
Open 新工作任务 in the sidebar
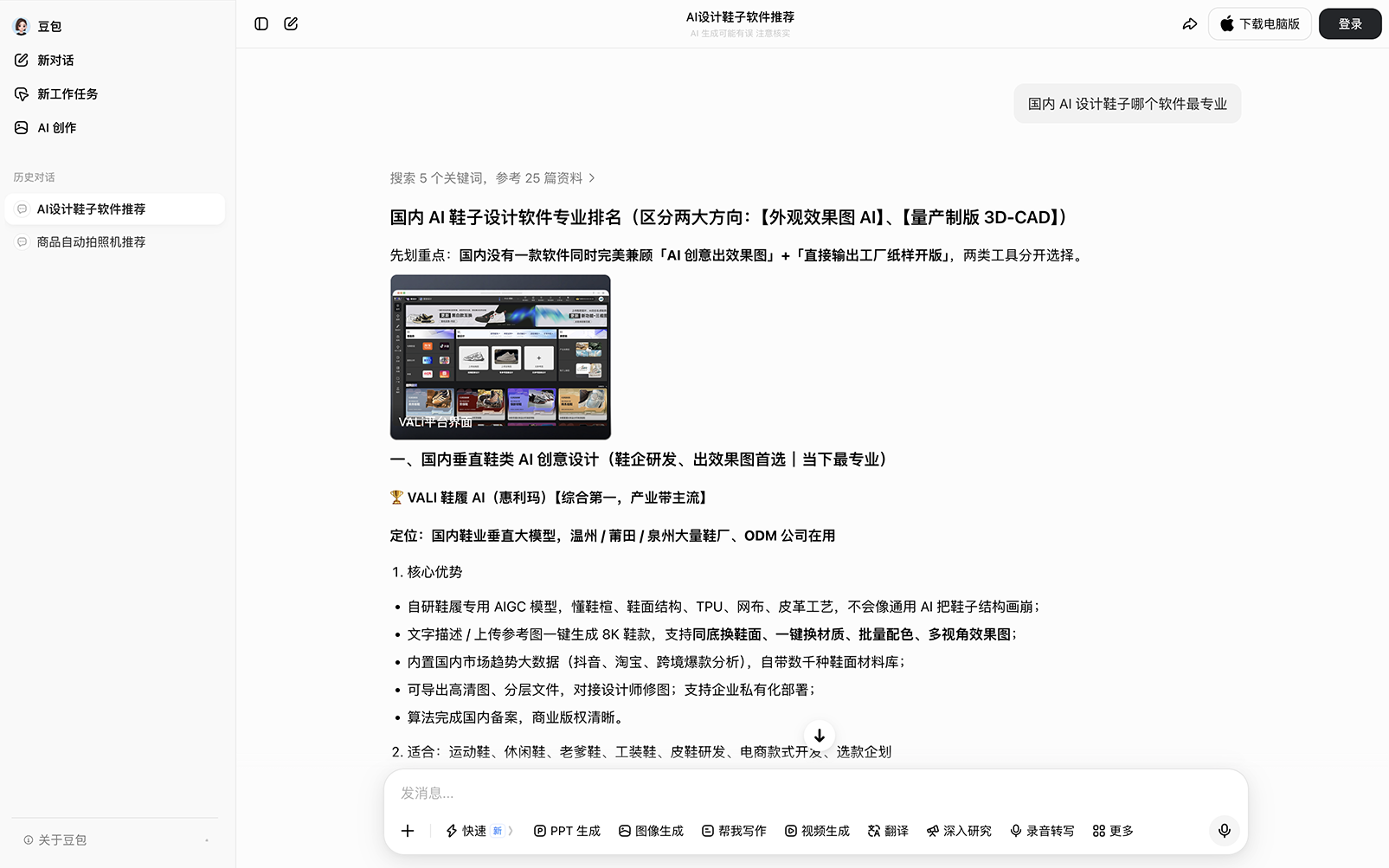click(68, 93)
